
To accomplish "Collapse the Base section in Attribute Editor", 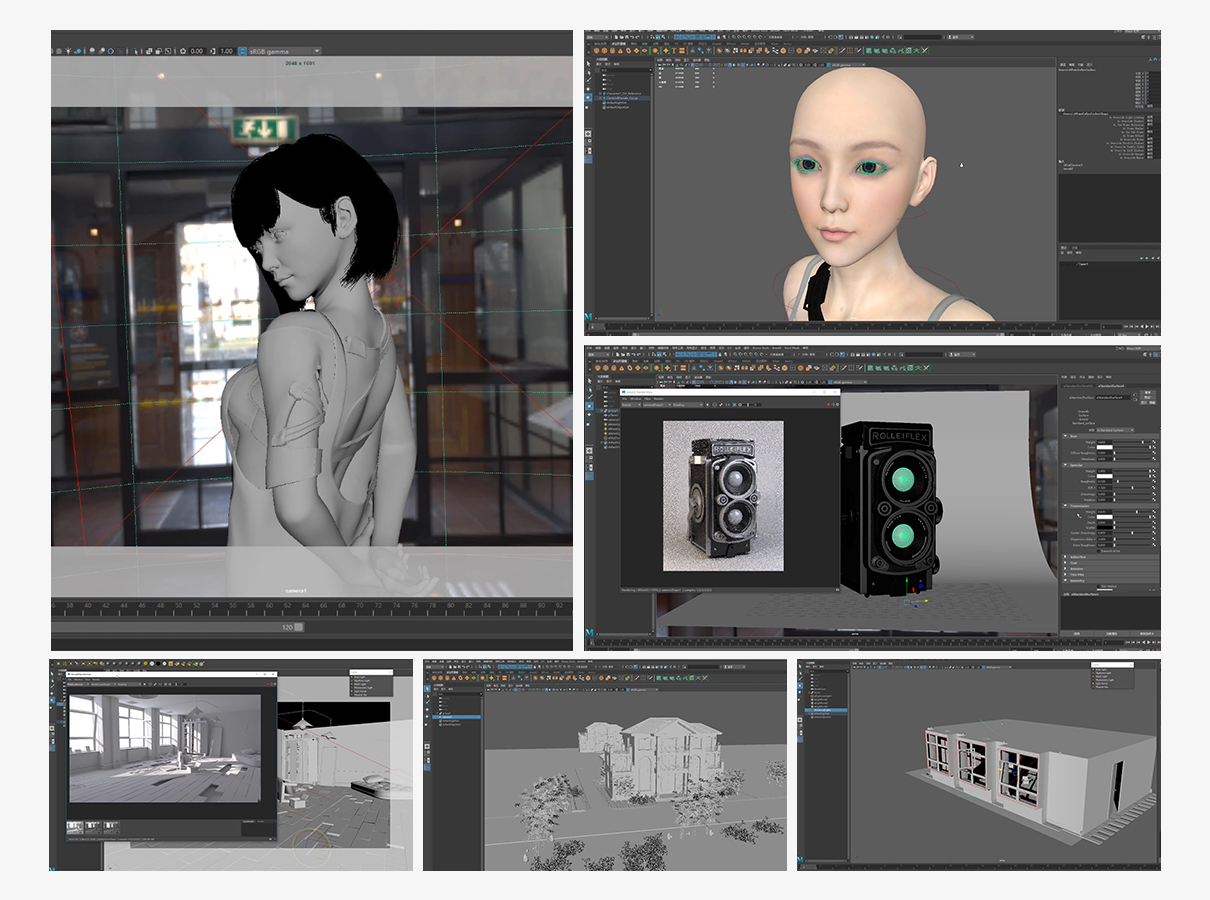I will [1066, 437].
